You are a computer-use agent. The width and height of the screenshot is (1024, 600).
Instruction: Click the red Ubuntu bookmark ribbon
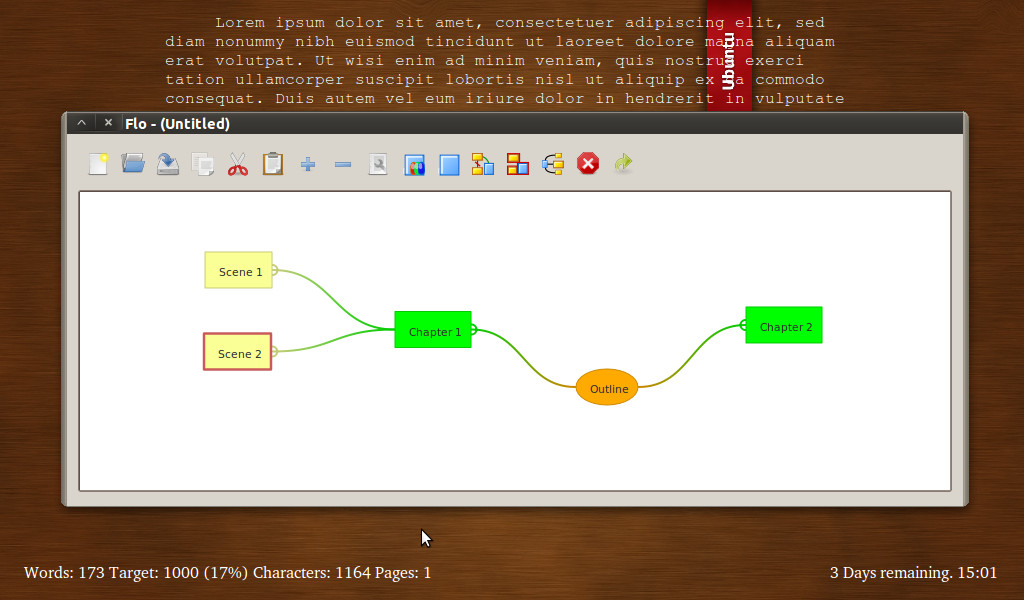pos(729,55)
